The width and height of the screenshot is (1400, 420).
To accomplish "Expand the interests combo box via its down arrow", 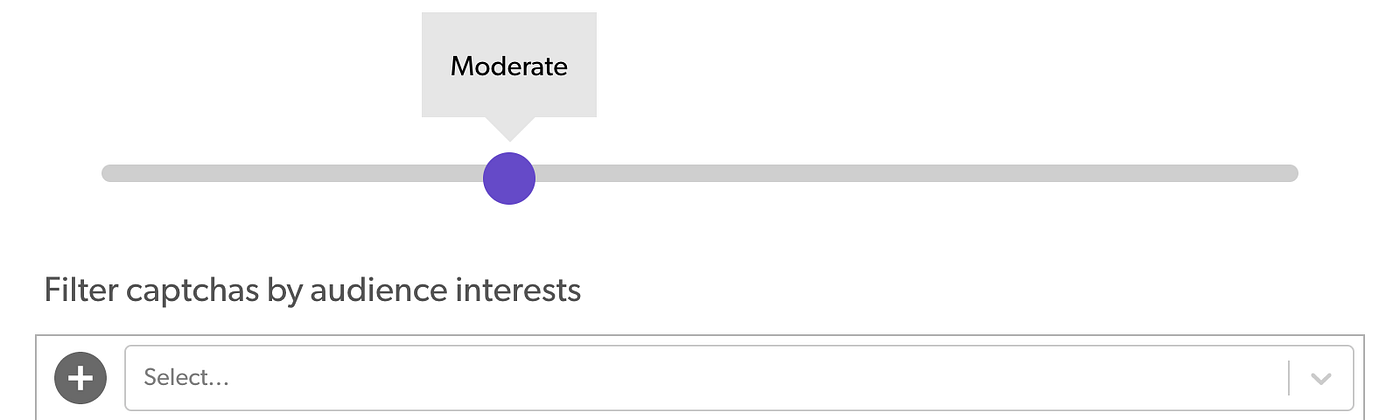I will click(1321, 378).
